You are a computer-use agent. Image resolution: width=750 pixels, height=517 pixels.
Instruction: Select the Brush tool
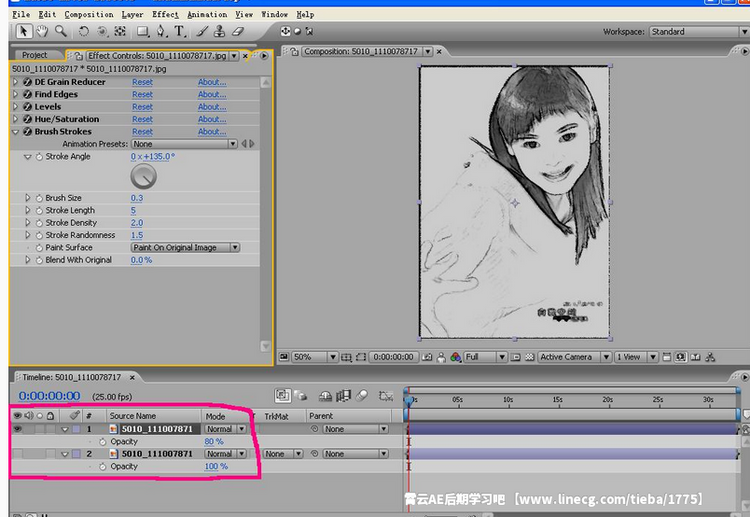click(201, 32)
